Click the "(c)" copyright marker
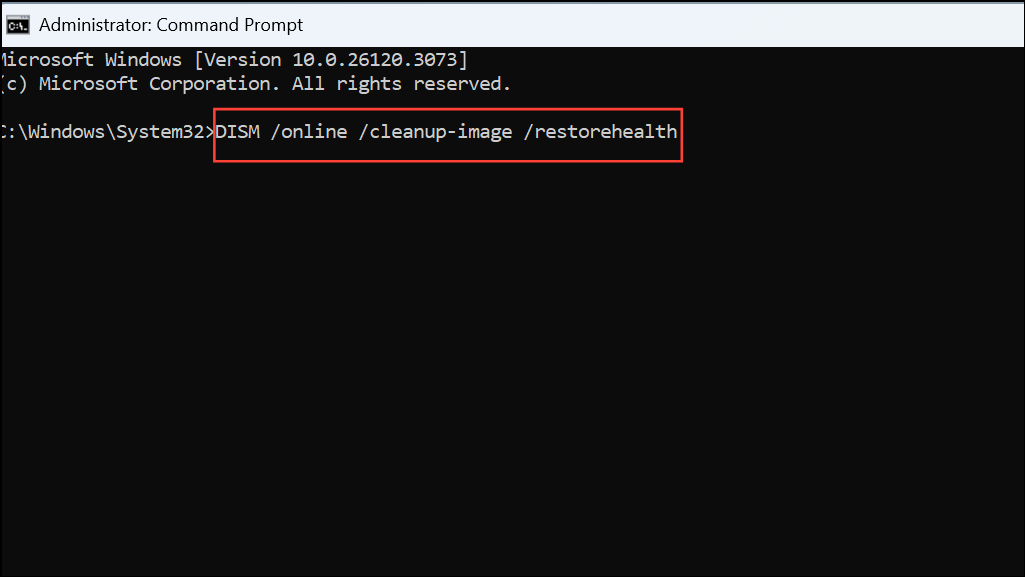This screenshot has height=577, width=1025. (x=14, y=84)
